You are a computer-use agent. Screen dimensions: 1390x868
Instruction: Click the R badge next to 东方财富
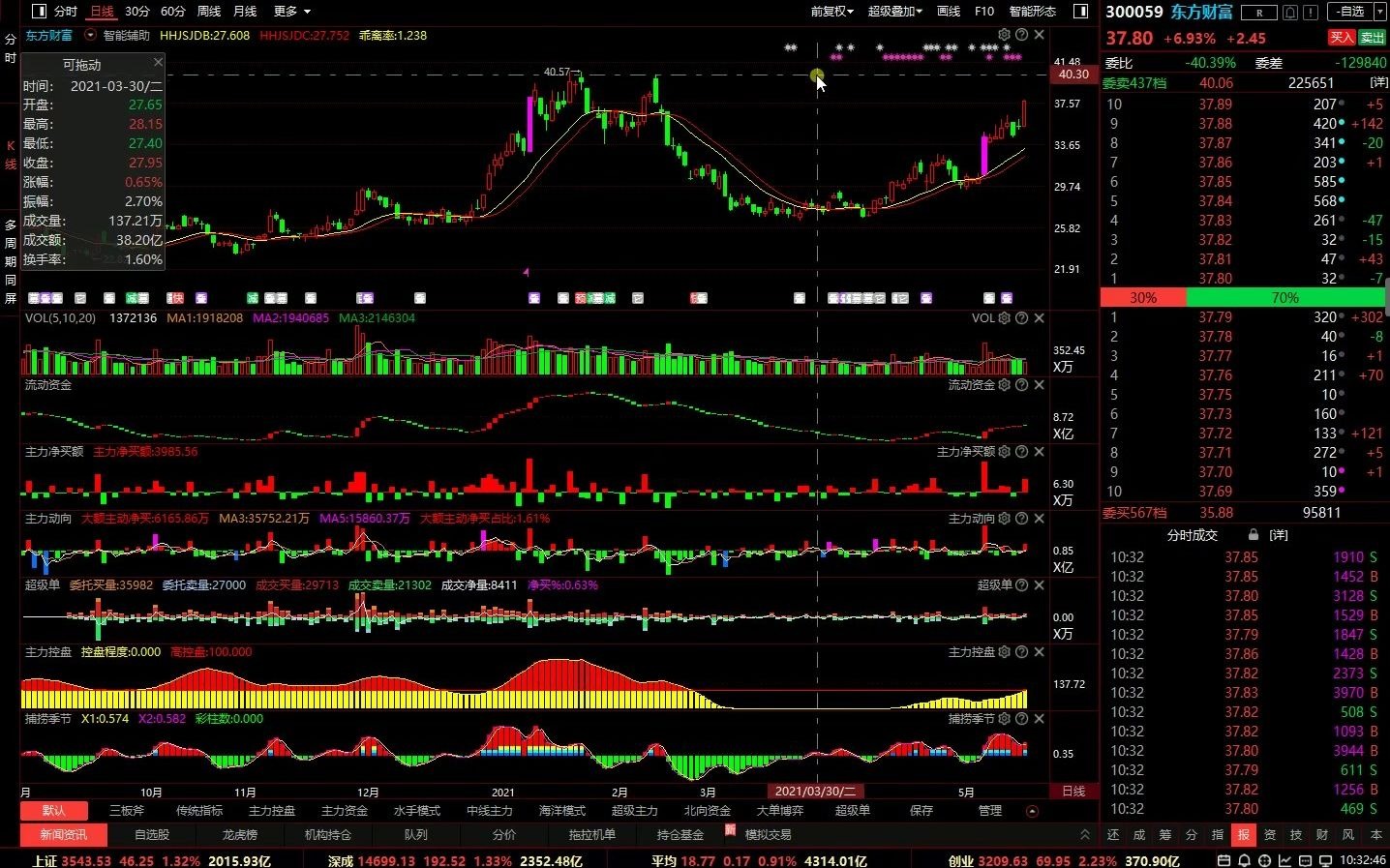[1259, 13]
